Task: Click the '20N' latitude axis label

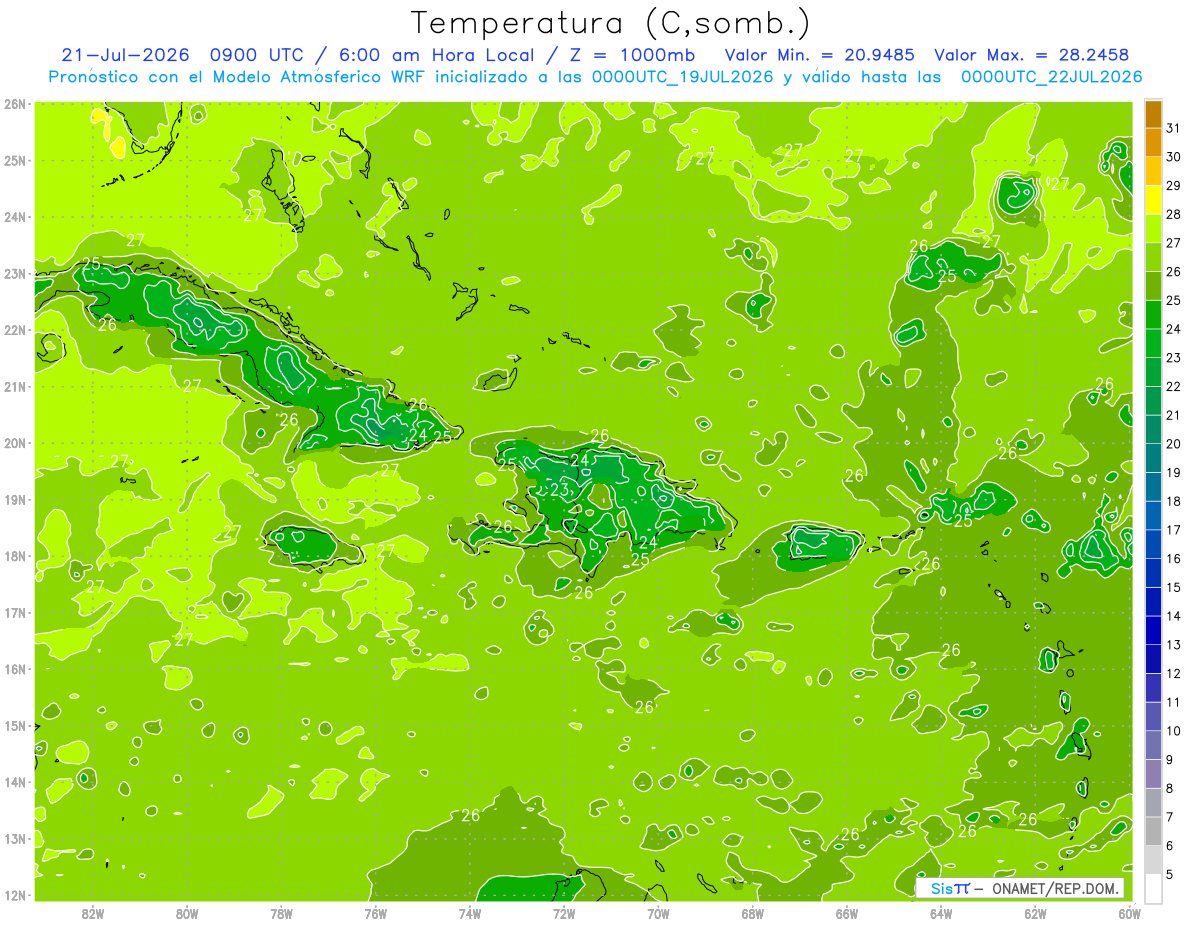Action: (15, 443)
